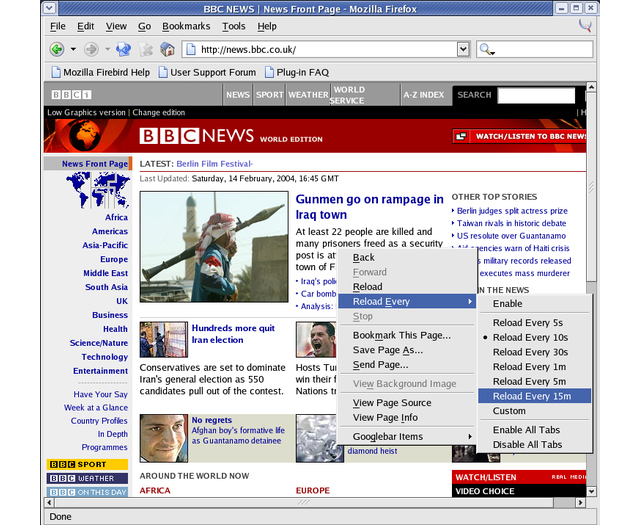Choose Reload Every 1m interval
The width and height of the screenshot is (640, 525).
click(528, 367)
